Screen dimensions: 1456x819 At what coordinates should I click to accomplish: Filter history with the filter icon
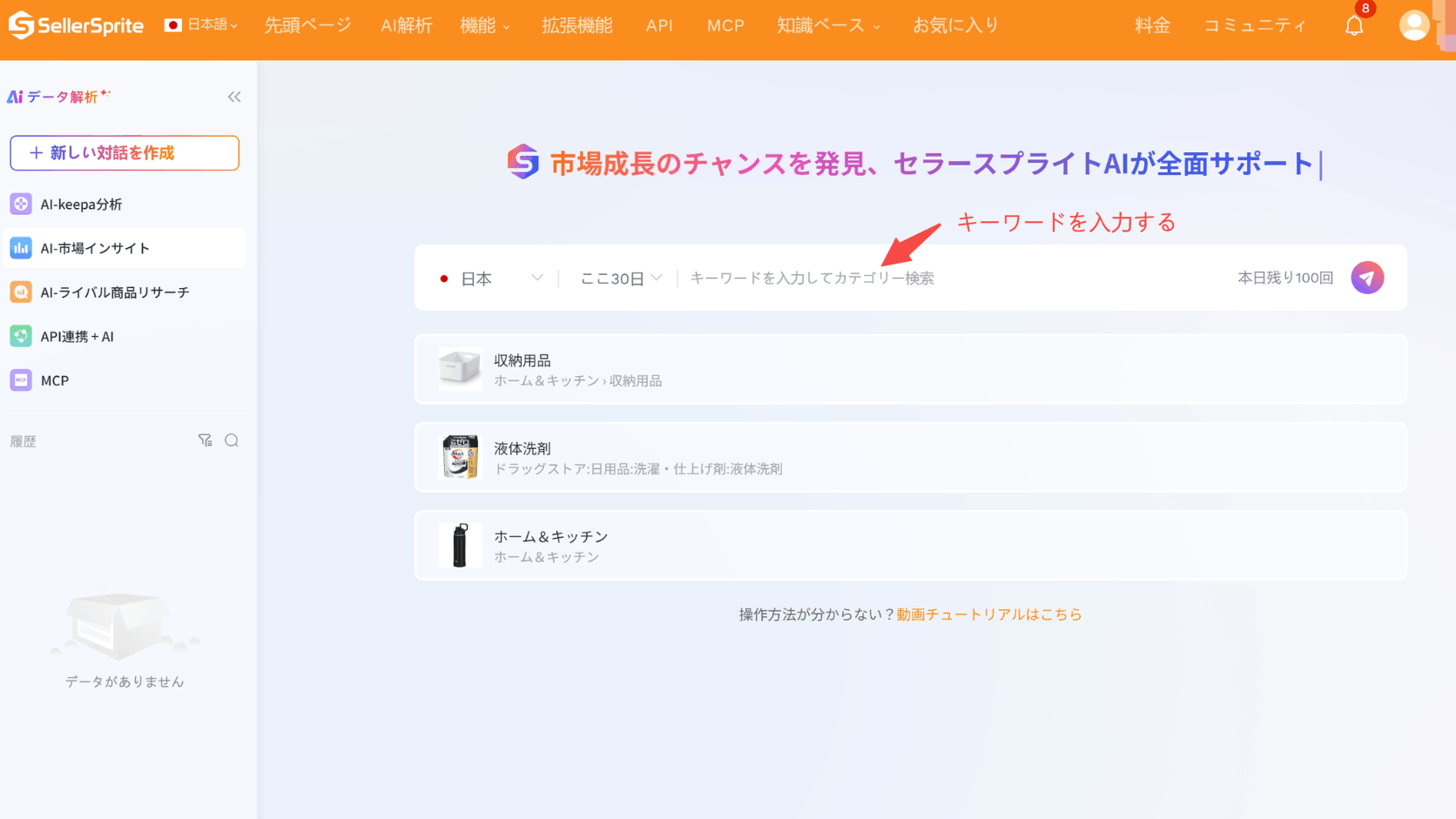click(205, 440)
